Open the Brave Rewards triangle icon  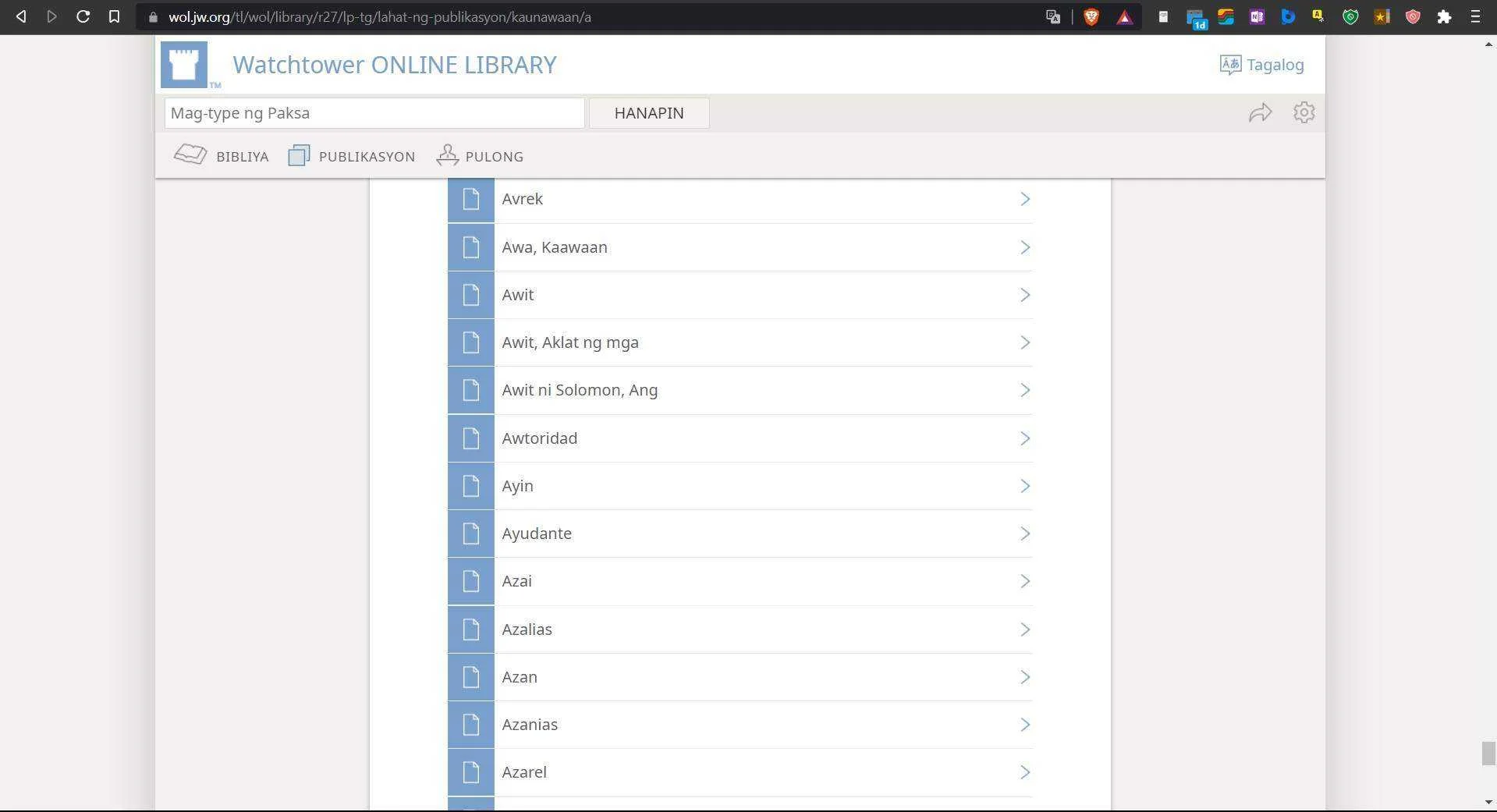pos(1124,17)
